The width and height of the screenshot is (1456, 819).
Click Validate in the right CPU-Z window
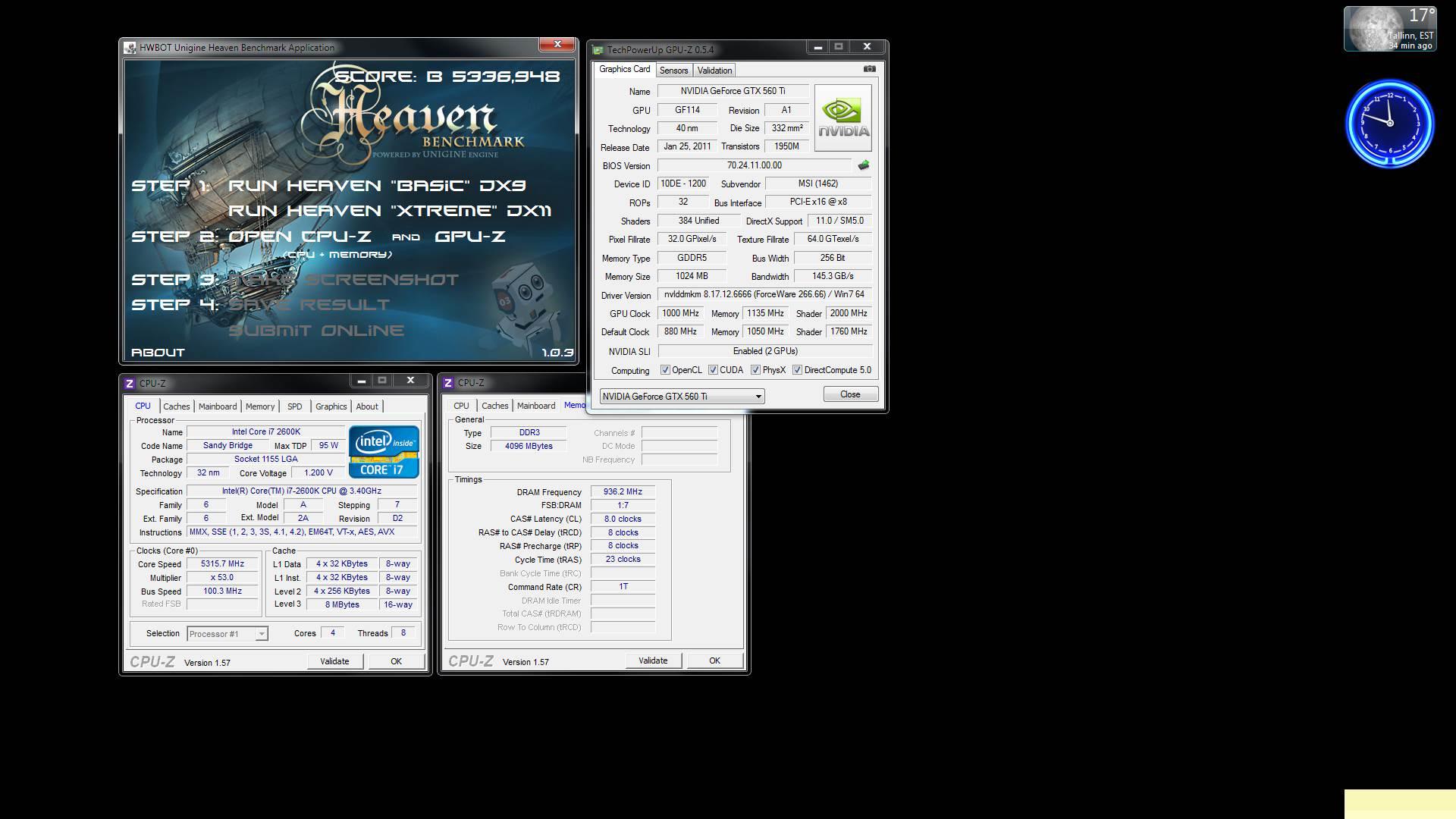[653, 661]
